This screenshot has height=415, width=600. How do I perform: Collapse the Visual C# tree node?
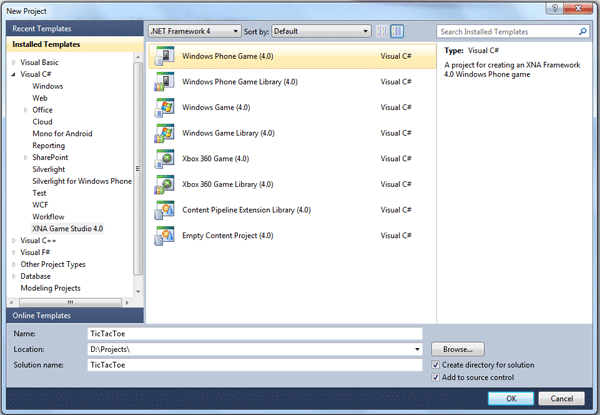pos(14,74)
